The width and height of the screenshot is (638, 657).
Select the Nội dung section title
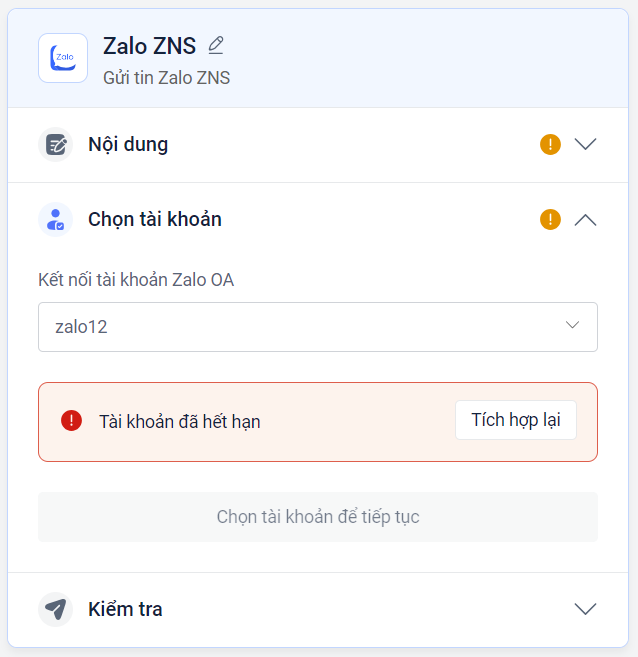click(128, 144)
